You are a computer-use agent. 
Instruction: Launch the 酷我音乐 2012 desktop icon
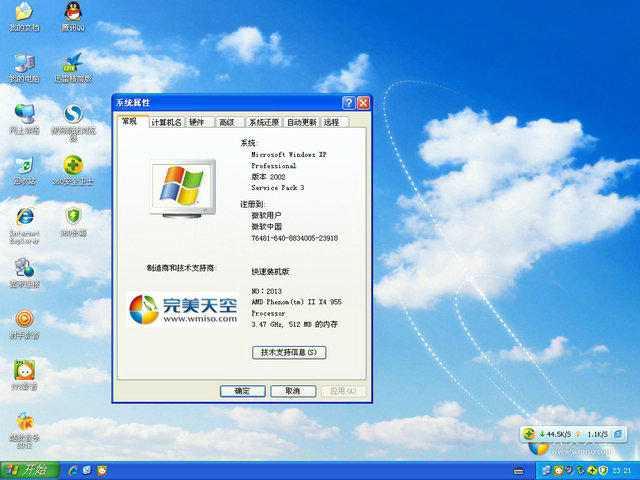24,430
